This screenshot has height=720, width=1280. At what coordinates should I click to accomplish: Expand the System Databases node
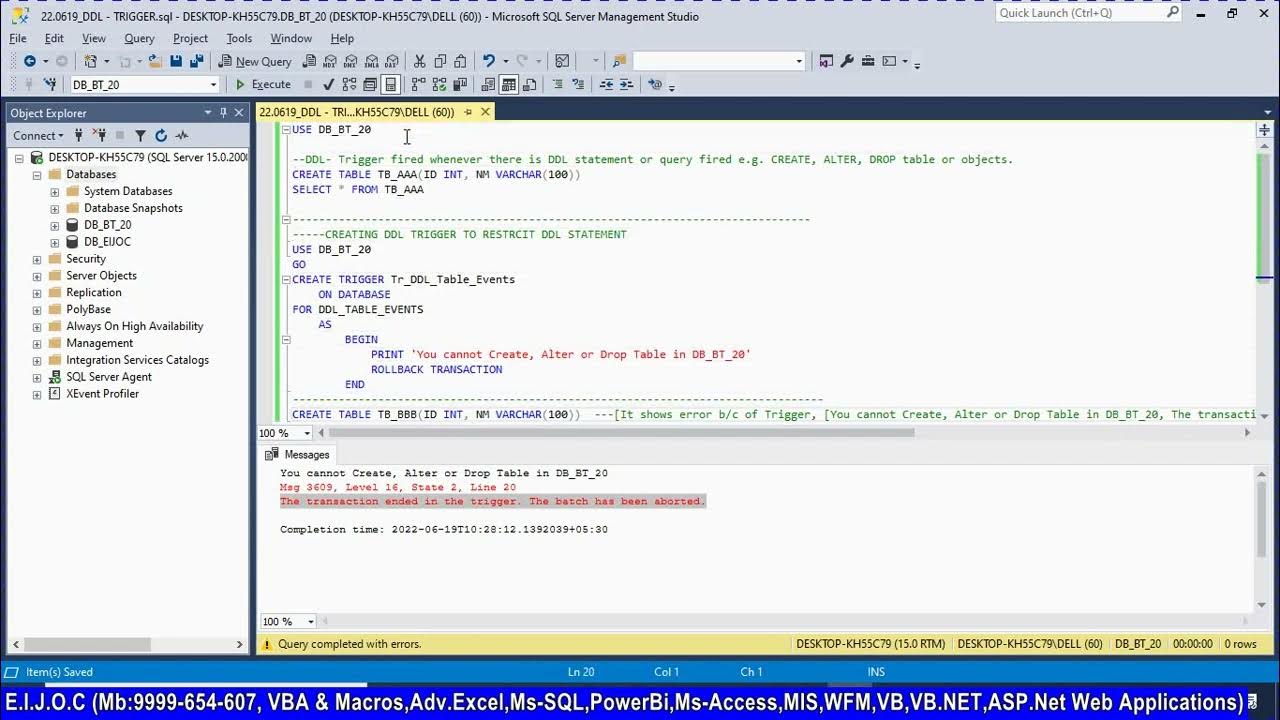pyautogui.click(x=55, y=191)
